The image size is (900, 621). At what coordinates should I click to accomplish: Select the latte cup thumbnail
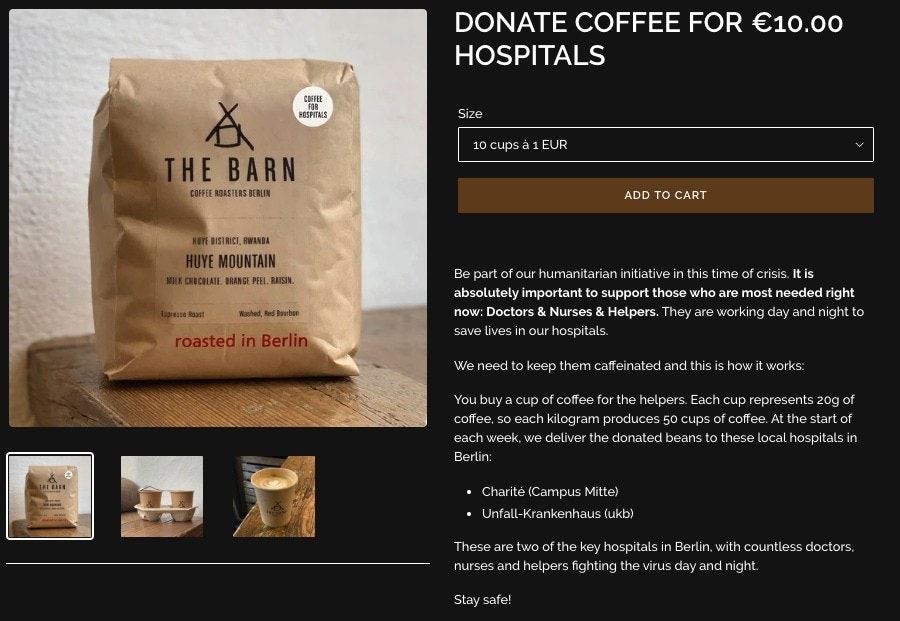(274, 496)
